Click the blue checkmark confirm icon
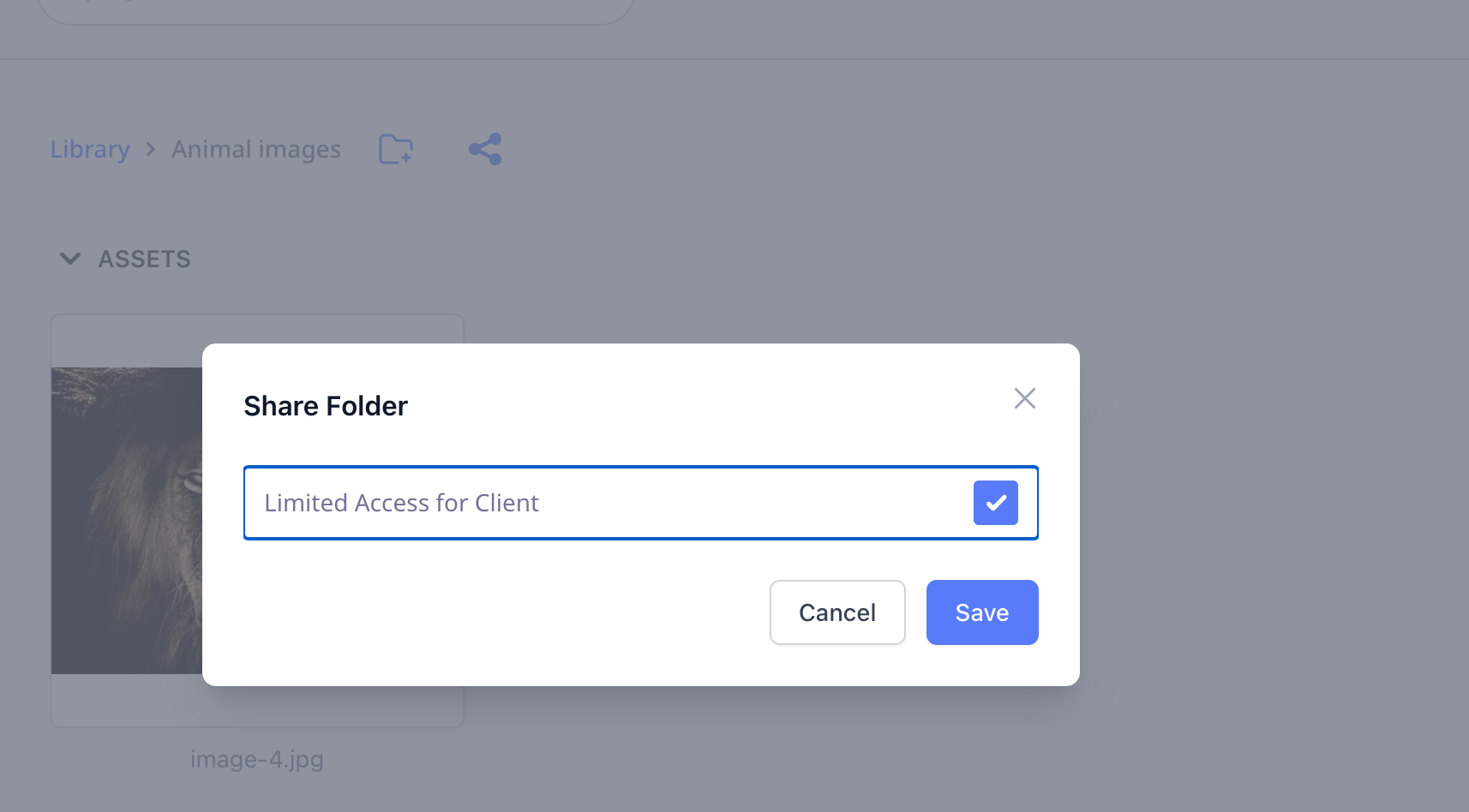The width and height of the screenshot is (1469, 812). tap(995, 503)
